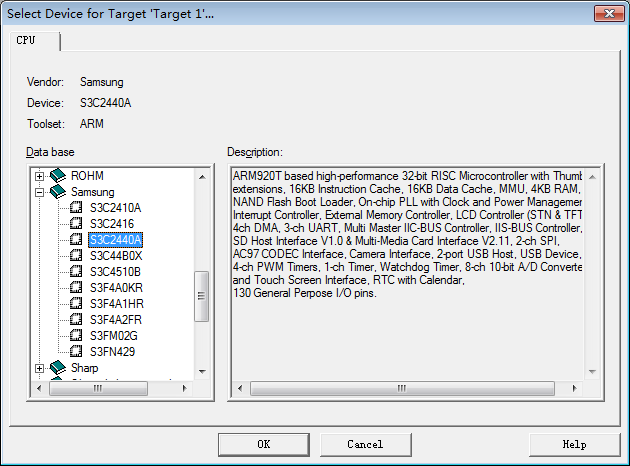Click the Vendor value 'Samsung'
630x466 pixels.
coord(102,82)
